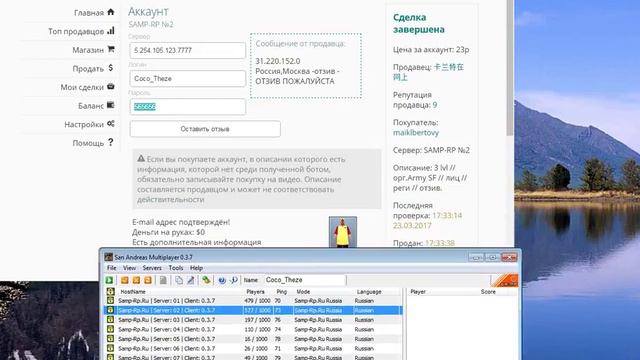The image size is (640, 360).
Task: Click lock icon of Server: 04 row
Action: tap(110, 329)
